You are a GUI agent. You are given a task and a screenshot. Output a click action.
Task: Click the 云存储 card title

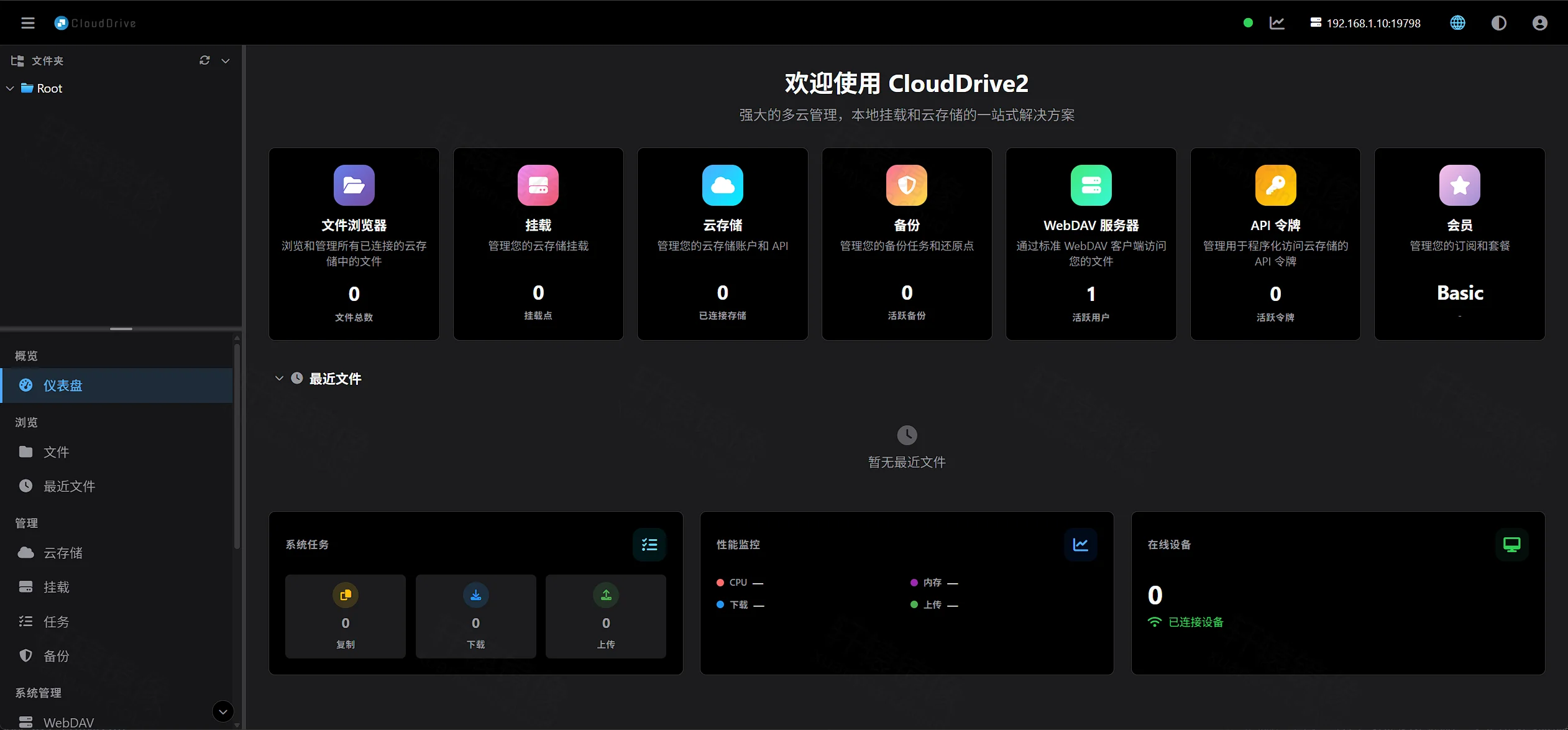coord(723,225)
